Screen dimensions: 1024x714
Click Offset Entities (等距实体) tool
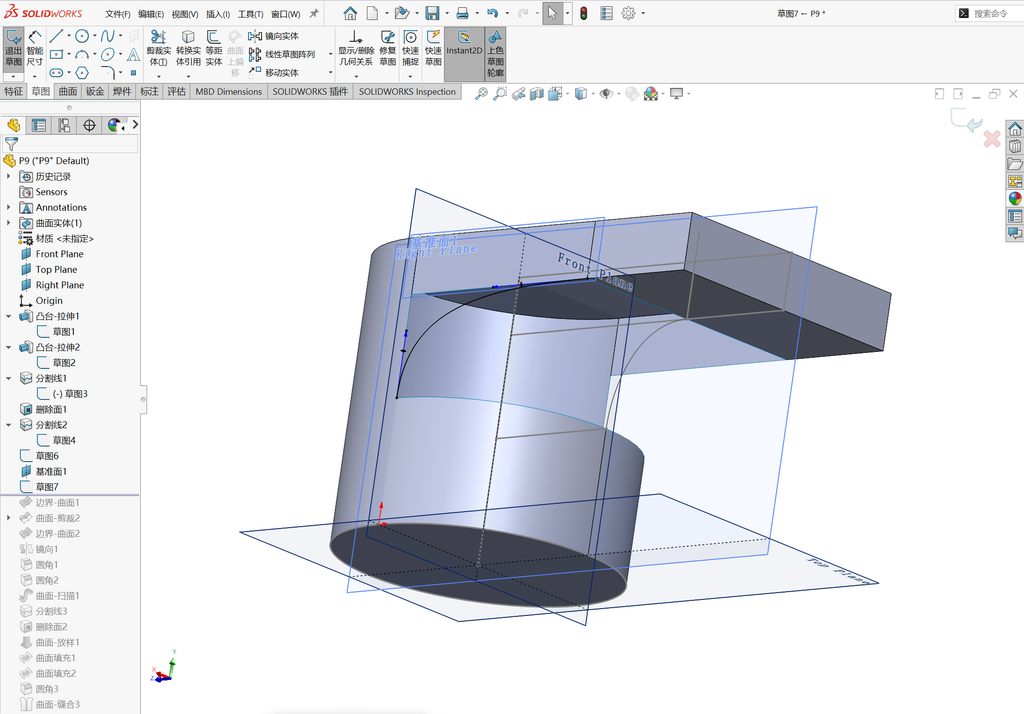(x=214, y=48)
